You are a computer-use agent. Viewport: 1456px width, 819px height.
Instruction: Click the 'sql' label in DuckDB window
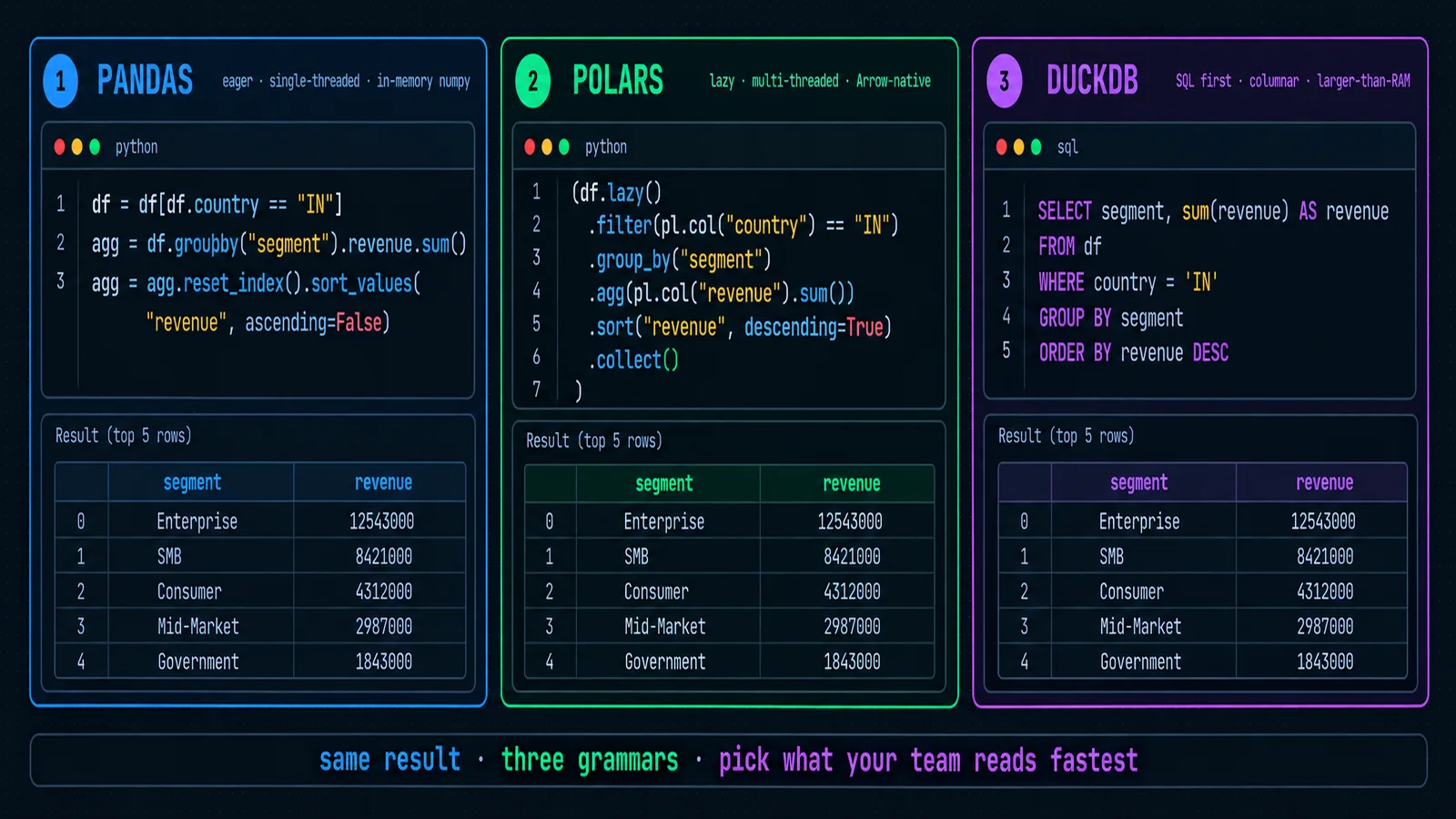coord(1067,147)
